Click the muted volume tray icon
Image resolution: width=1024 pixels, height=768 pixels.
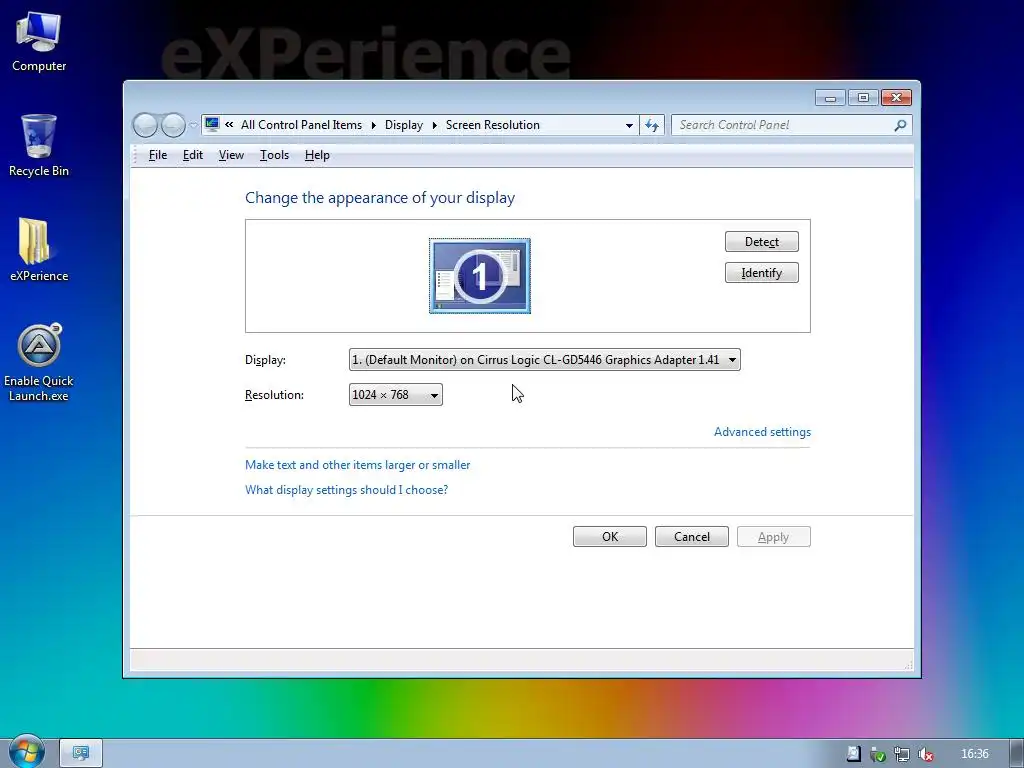pos(925,754)
